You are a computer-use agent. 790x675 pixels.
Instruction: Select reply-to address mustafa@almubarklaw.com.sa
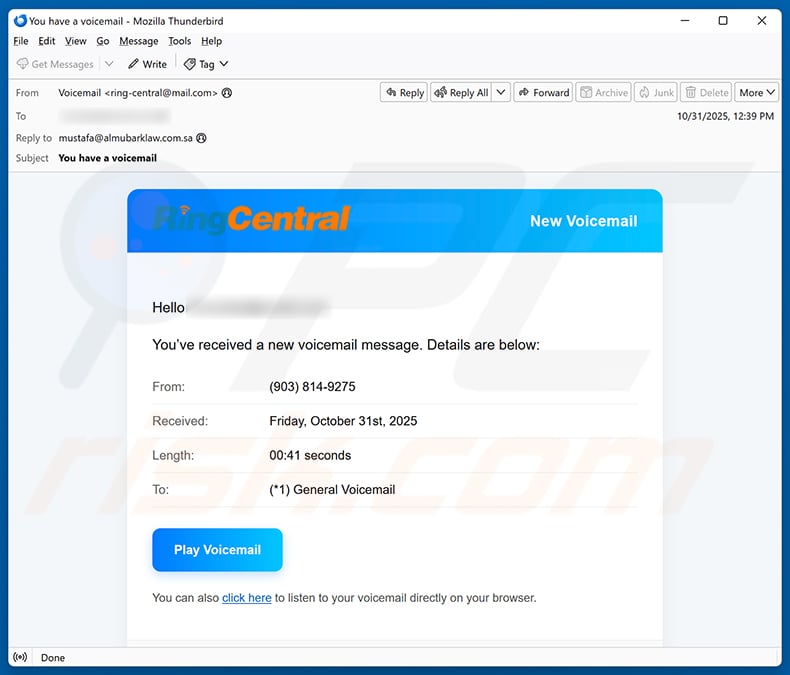[125, 138]
